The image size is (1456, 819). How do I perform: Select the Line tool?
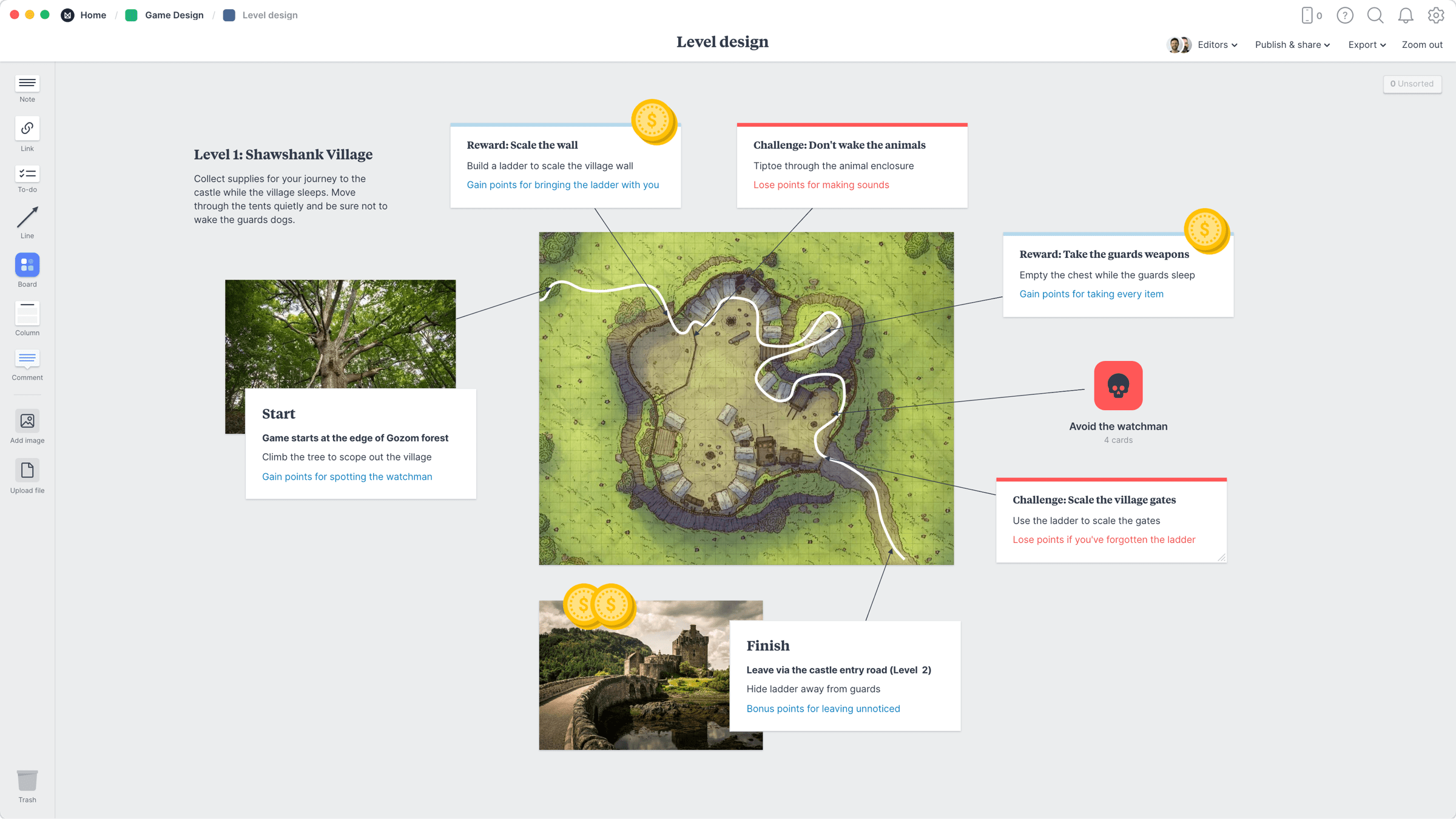(27, 217)
